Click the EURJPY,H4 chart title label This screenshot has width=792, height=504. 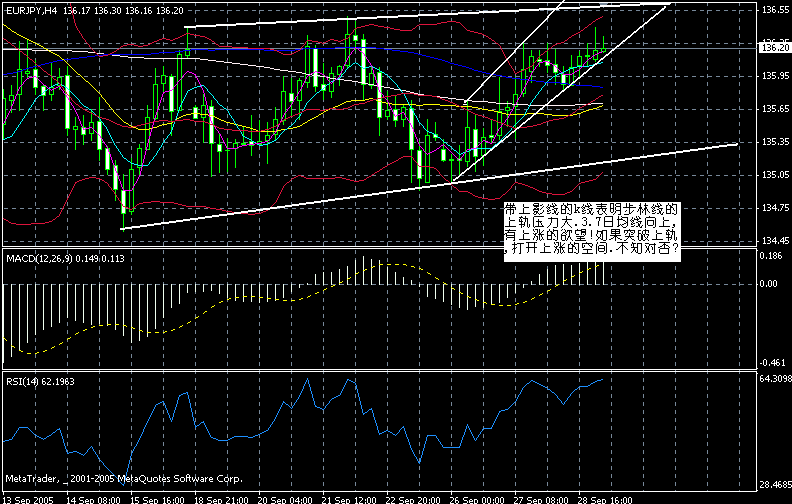[31, 10]
